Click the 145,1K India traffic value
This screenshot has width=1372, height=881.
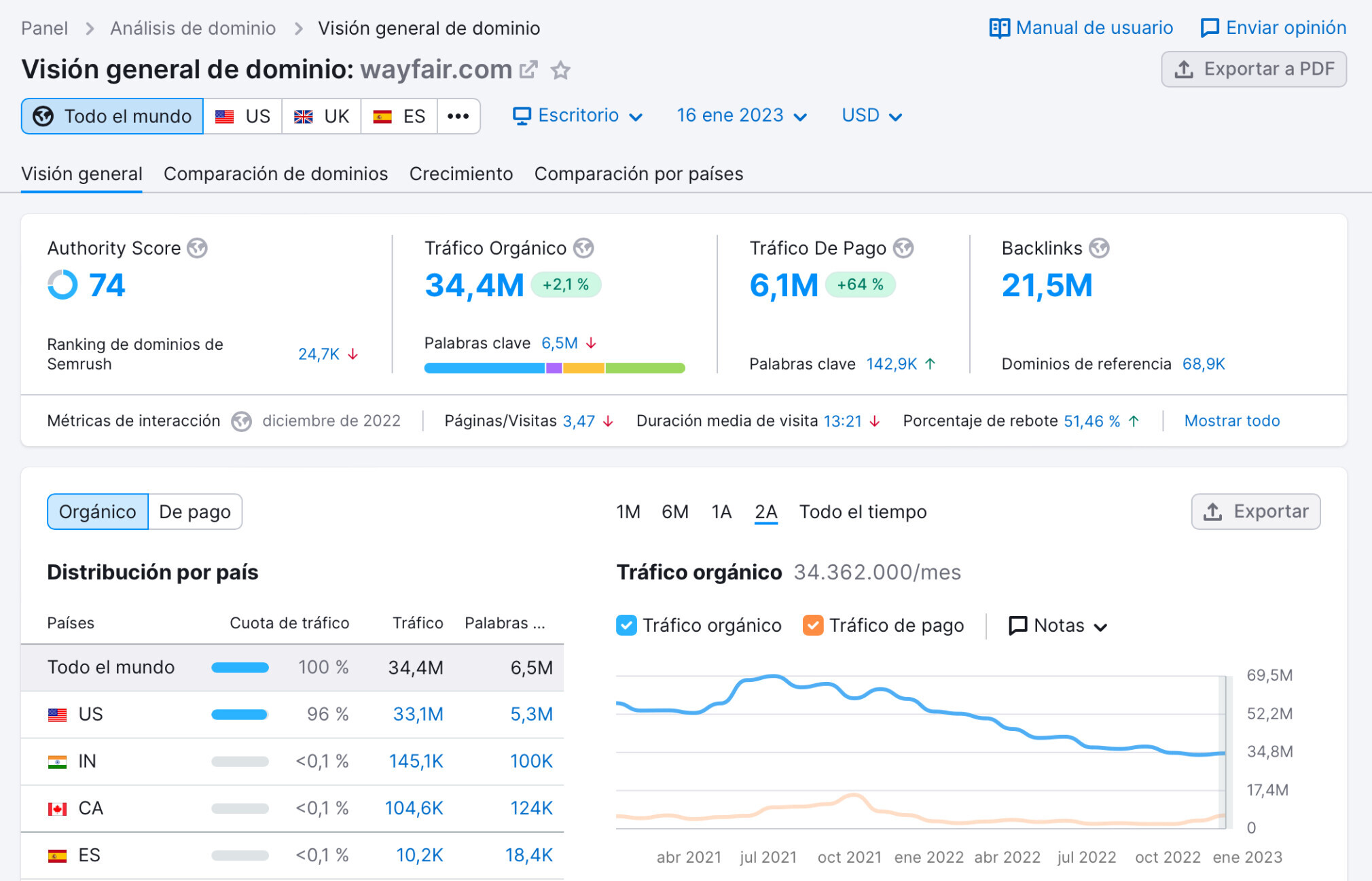(416, 761)
